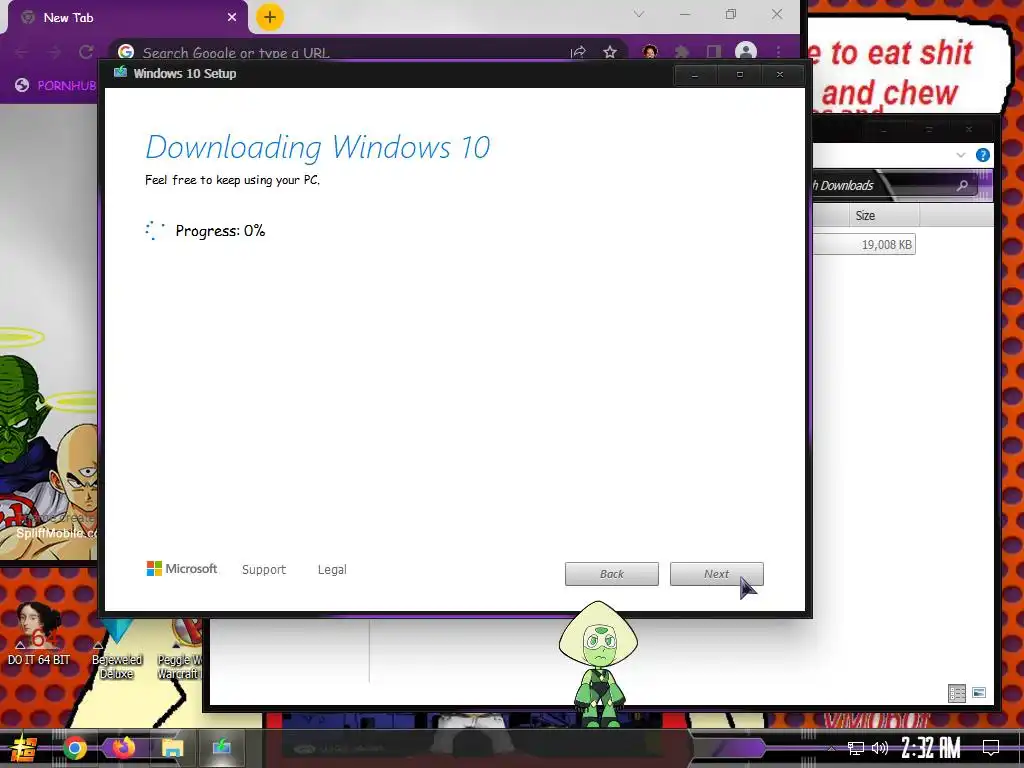Go back in Chrome with the back arrow

22,52
